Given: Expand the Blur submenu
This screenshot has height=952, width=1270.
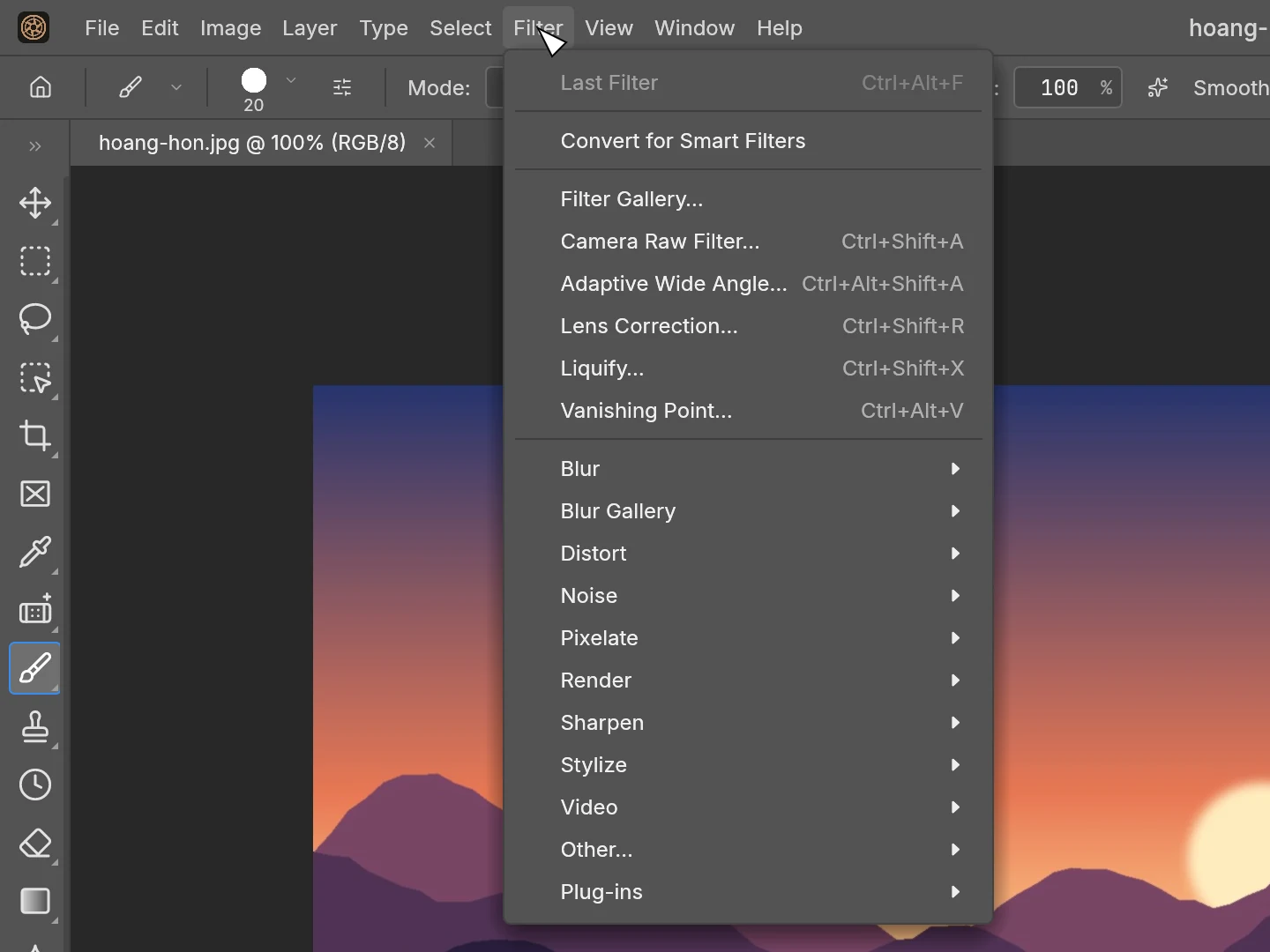Looking at the screenshot, I should tap(749, 469).
